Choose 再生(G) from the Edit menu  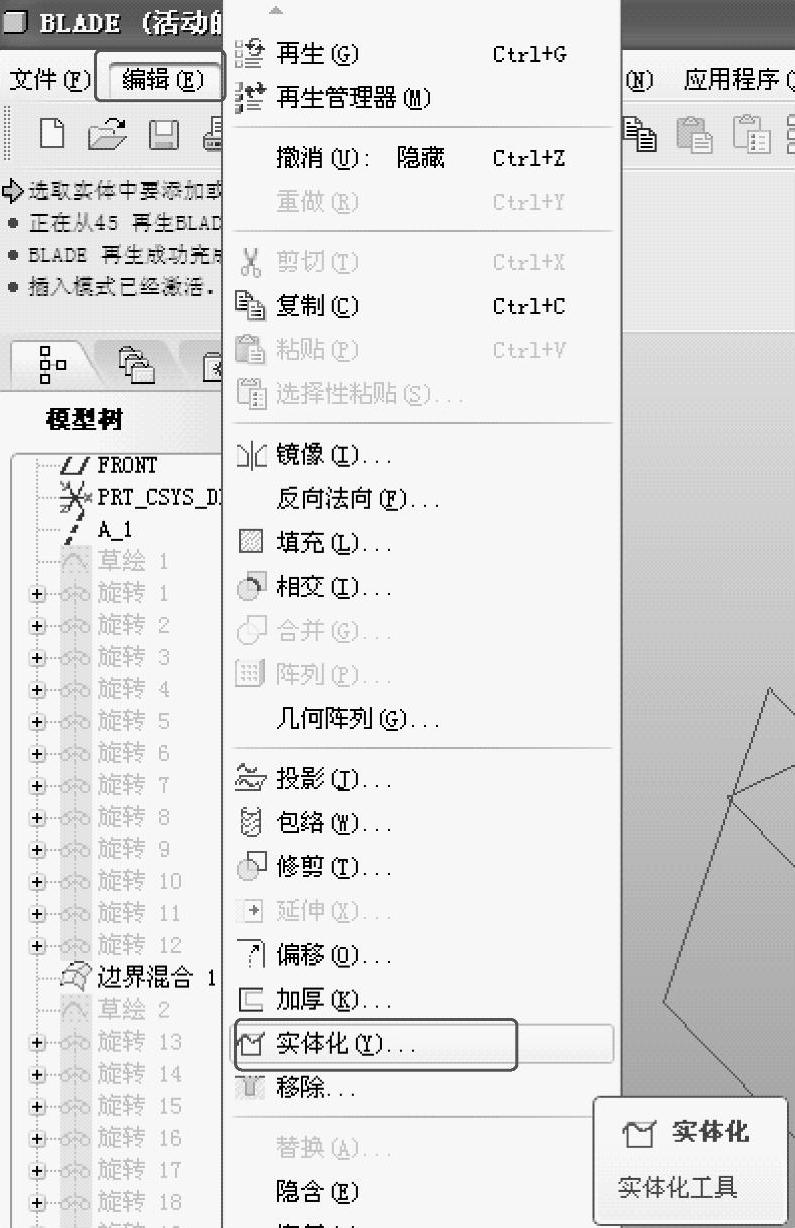click(x=421, y=54)
